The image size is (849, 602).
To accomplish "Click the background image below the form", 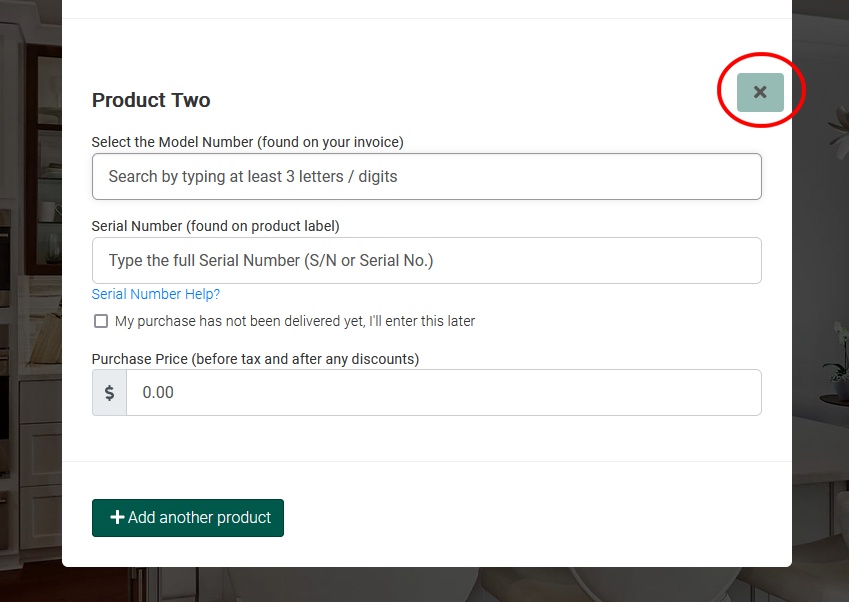I will pos(427,585).
